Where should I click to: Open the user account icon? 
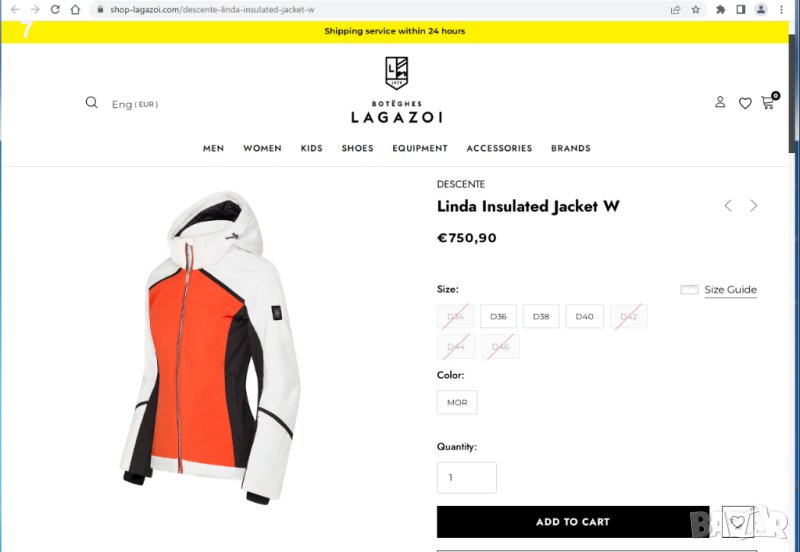pos(720,102)
